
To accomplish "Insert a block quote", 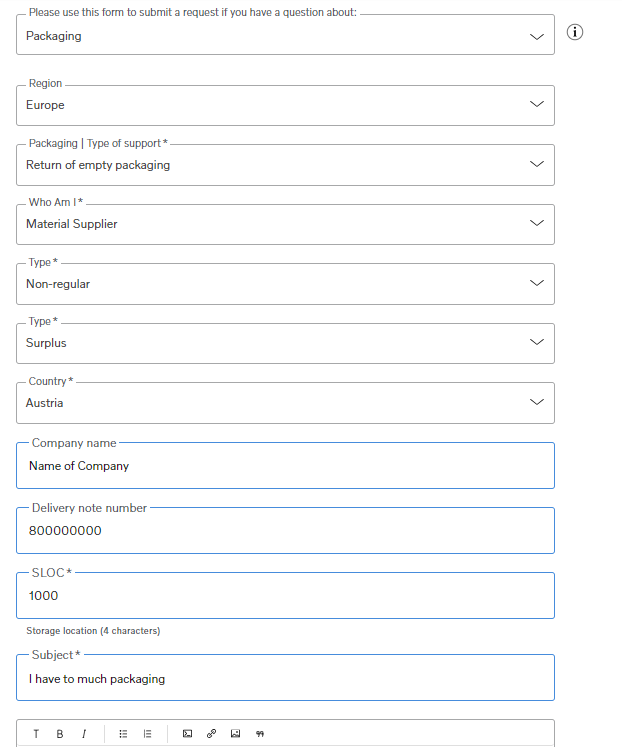I will click(x=260, y=734).
